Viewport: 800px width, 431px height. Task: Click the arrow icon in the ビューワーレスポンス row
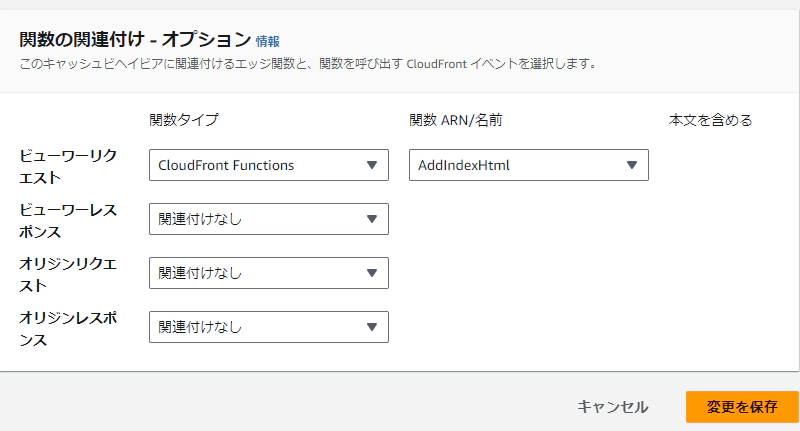(x=372, y=219)
